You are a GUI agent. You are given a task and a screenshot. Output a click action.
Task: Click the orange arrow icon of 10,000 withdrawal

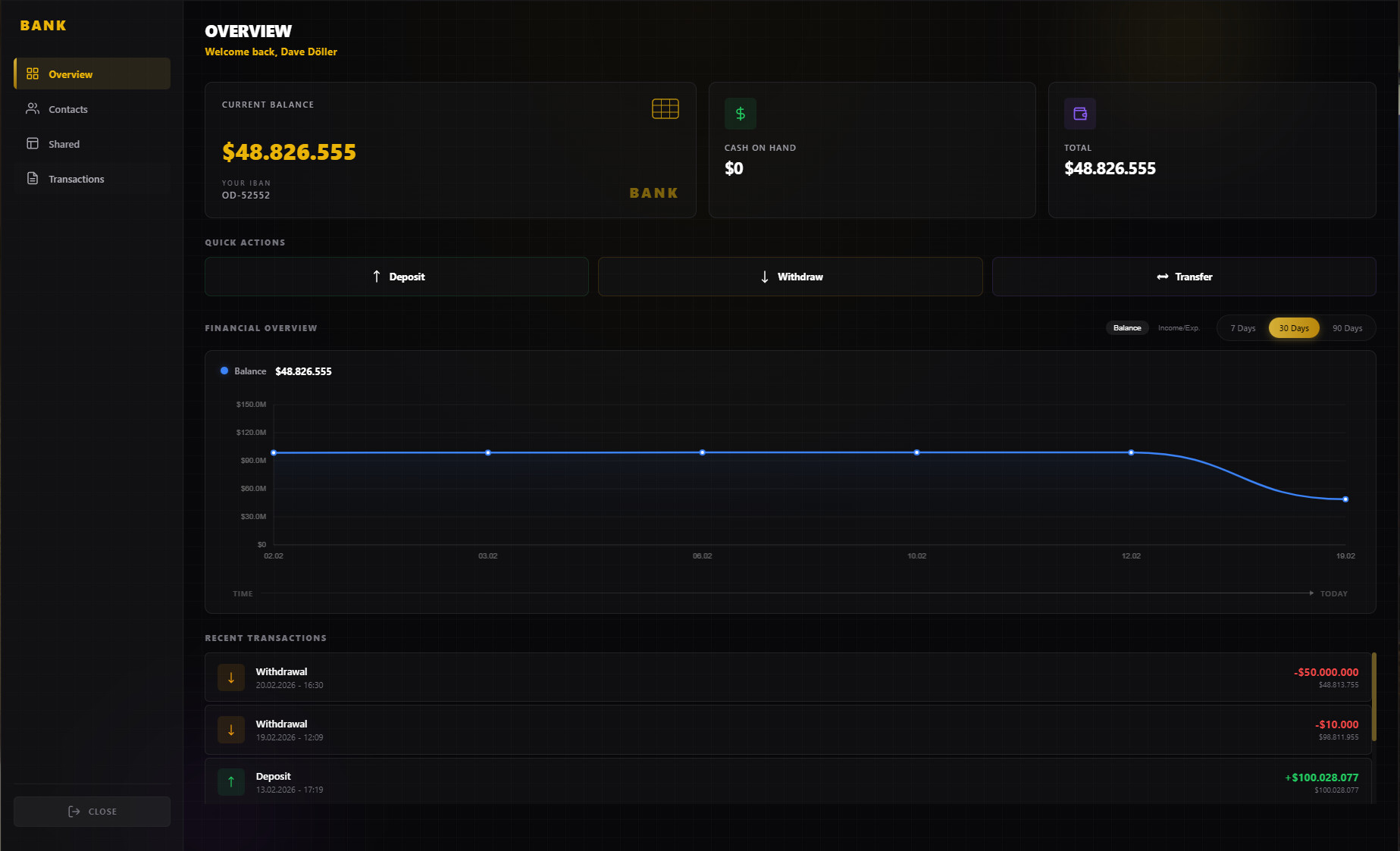[x=231, y=730]
